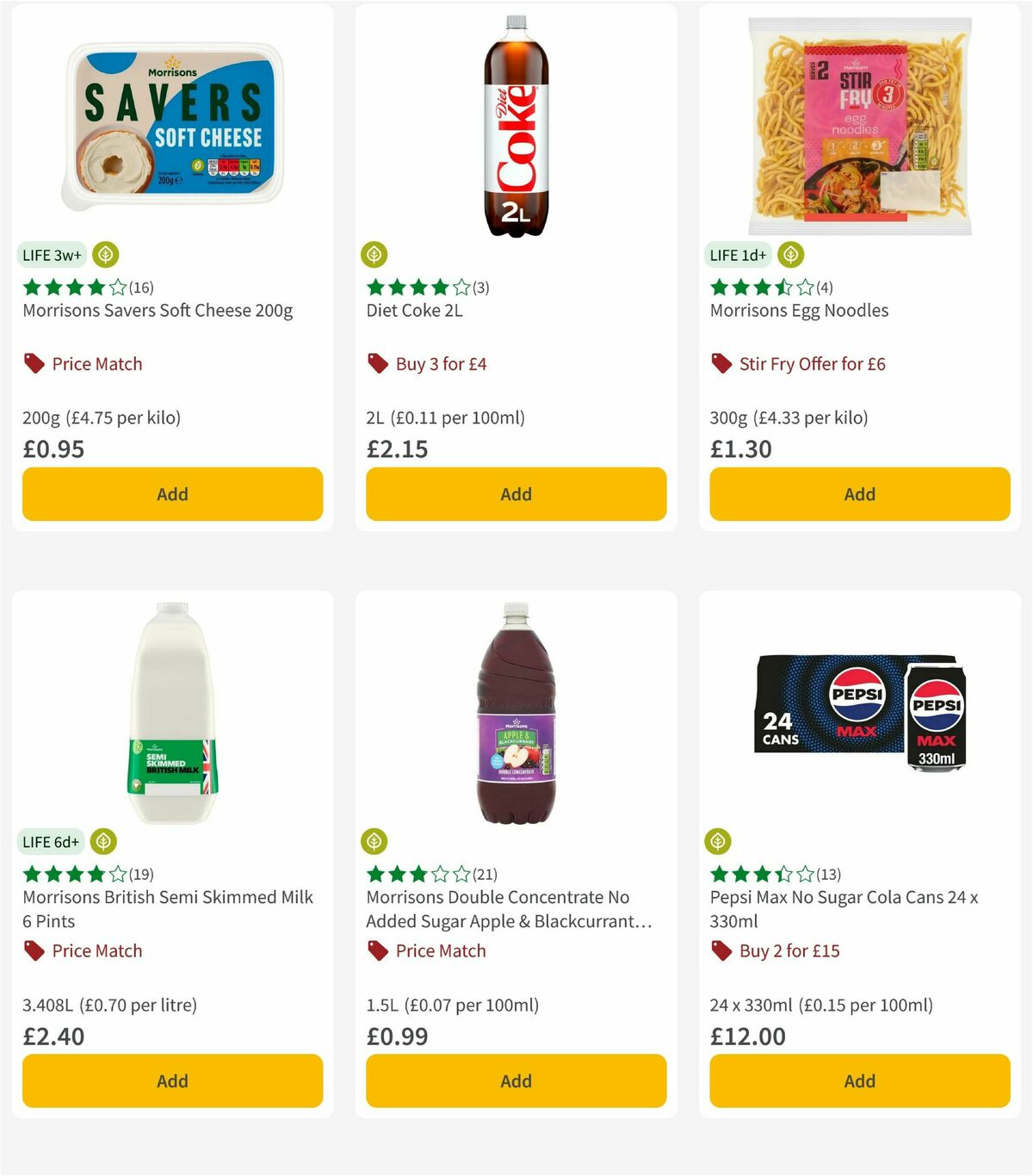Open the LIFE 1d+ badge on Egg Noodles
Screen dimensions: 1033x1176
point(737,254)
